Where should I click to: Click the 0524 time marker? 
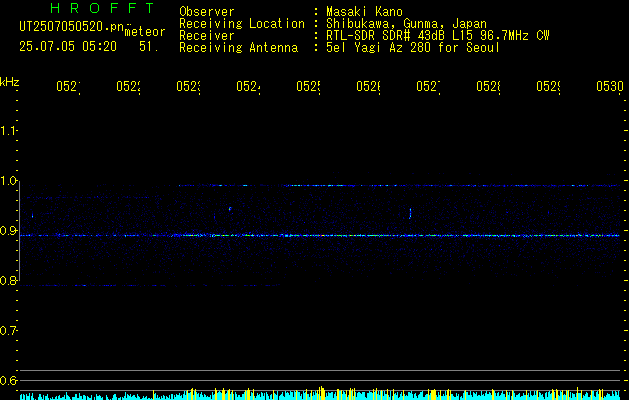248,86
